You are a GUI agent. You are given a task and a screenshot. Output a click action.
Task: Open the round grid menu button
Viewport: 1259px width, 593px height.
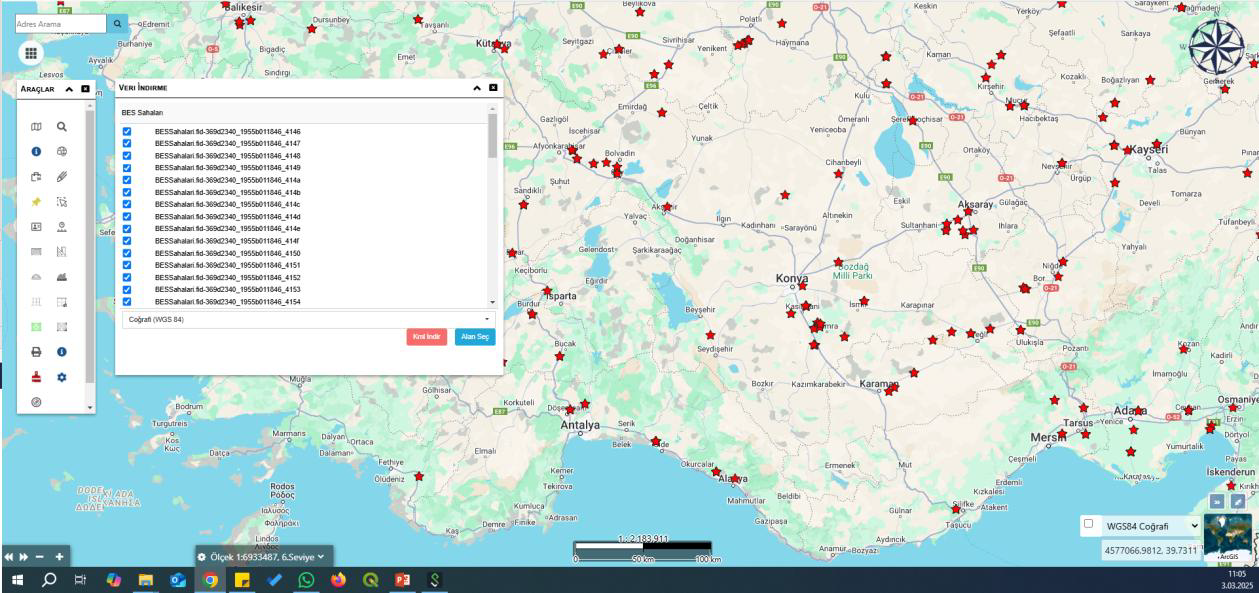tap(31, 54)
